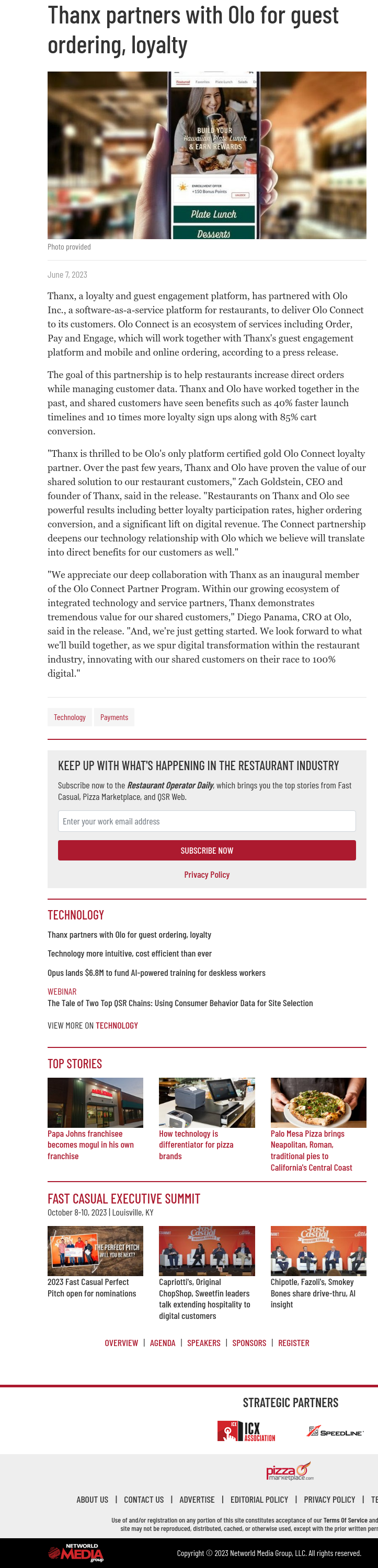Click the article's phone ordering hero image
The width and height of the screenshot is (378, 1568).
tap(207, 155)
